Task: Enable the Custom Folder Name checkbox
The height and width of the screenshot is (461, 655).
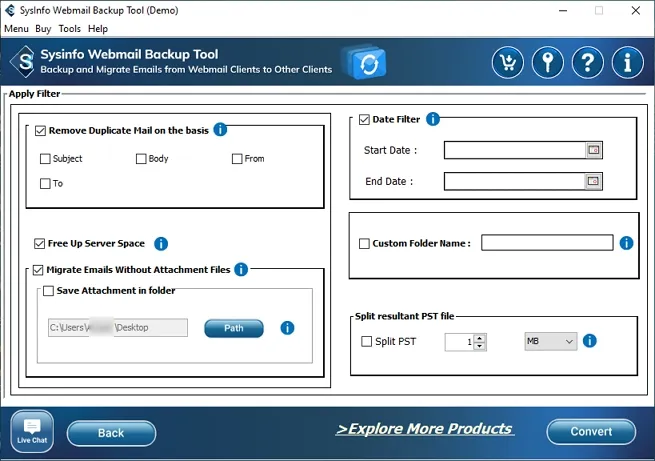Action: 364,243
